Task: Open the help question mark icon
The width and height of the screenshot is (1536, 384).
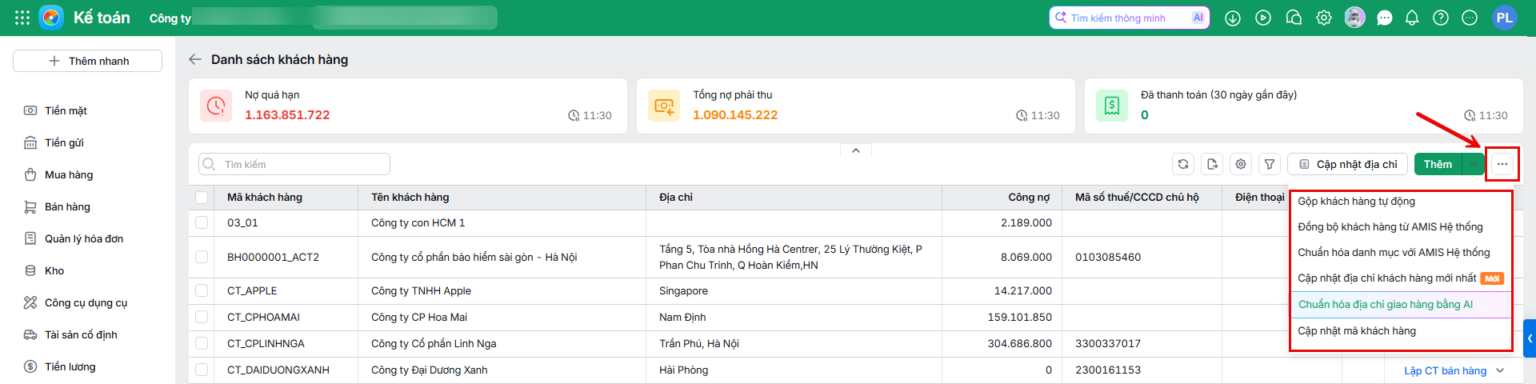Action: tap(1440, 18)
